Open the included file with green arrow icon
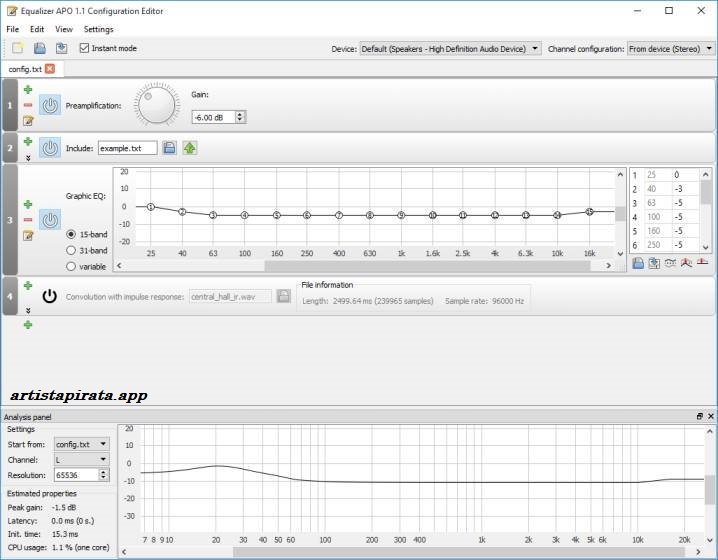718x560 pixels. point(190,148)
